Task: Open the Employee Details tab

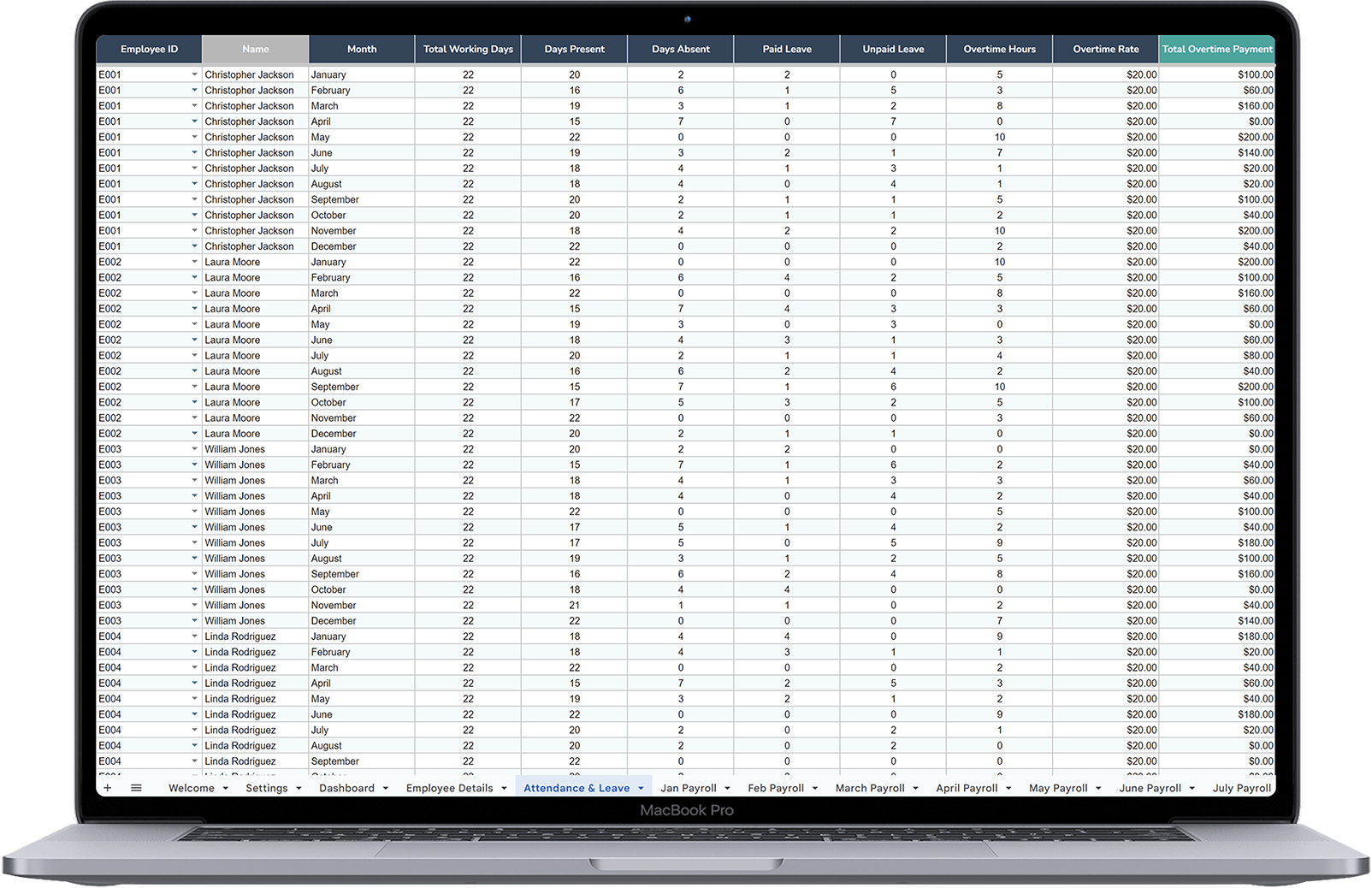Action: pos(449,788)
